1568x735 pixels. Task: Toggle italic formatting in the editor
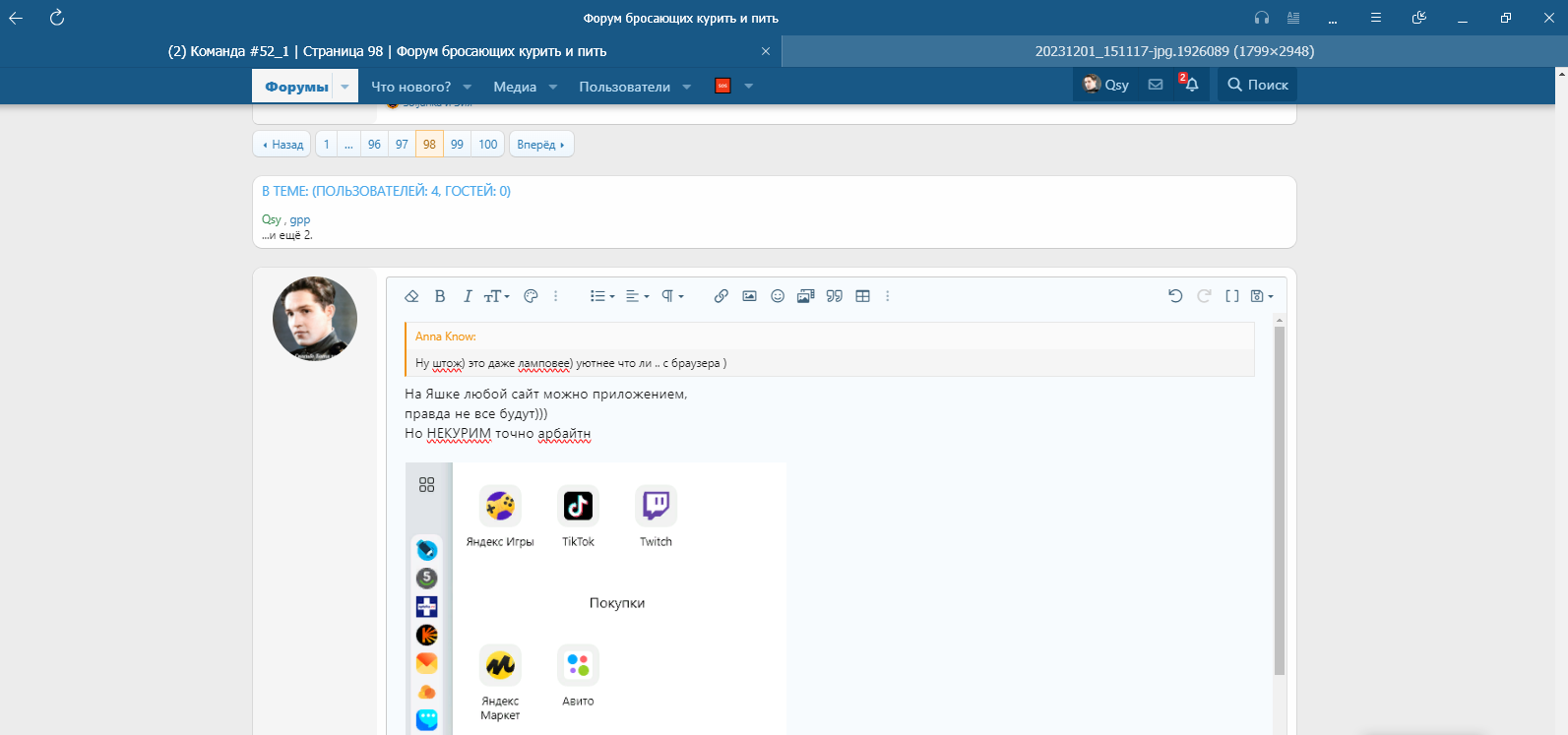pyautogui.click(x=468, y=296)
